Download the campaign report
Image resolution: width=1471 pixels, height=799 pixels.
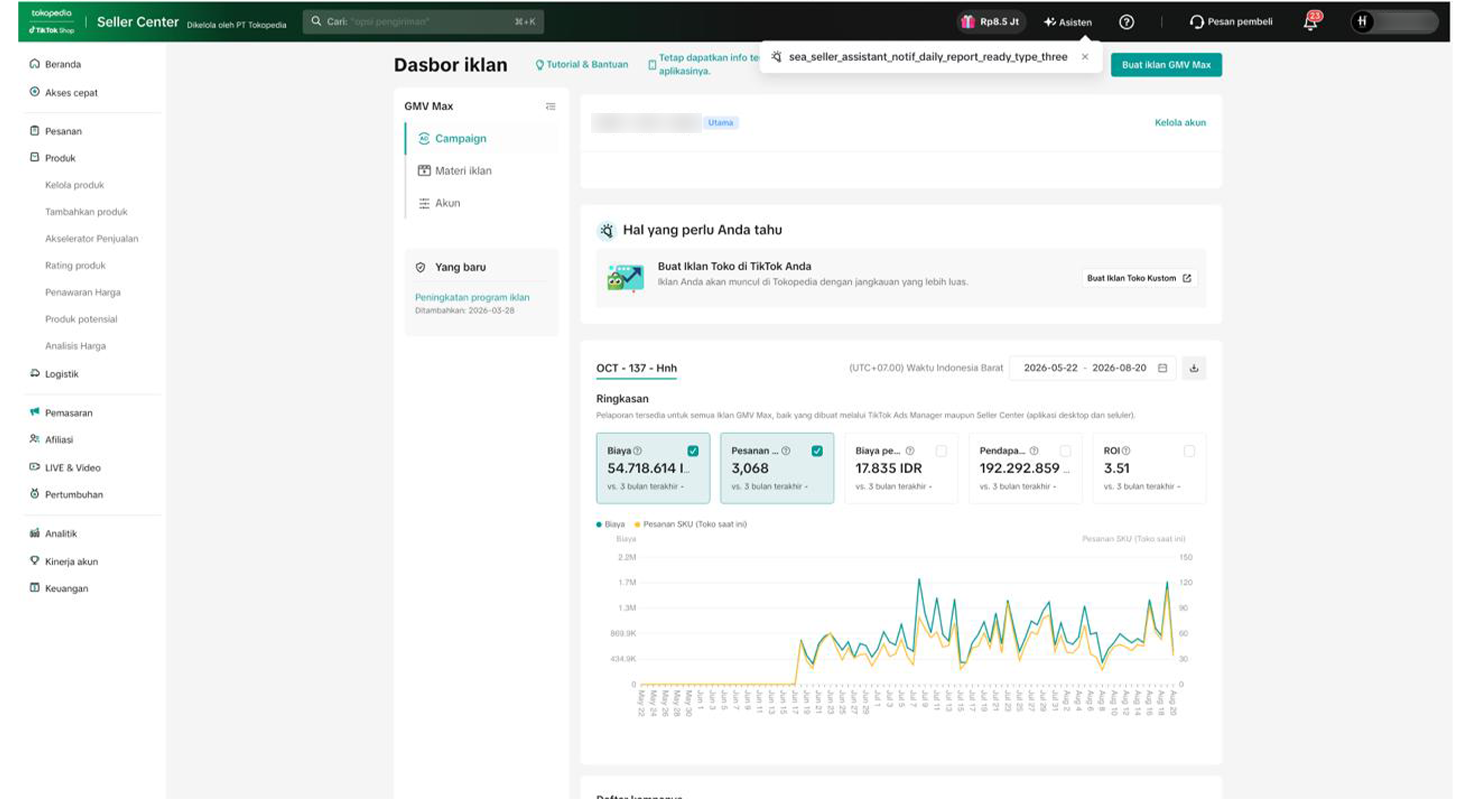1194,368
